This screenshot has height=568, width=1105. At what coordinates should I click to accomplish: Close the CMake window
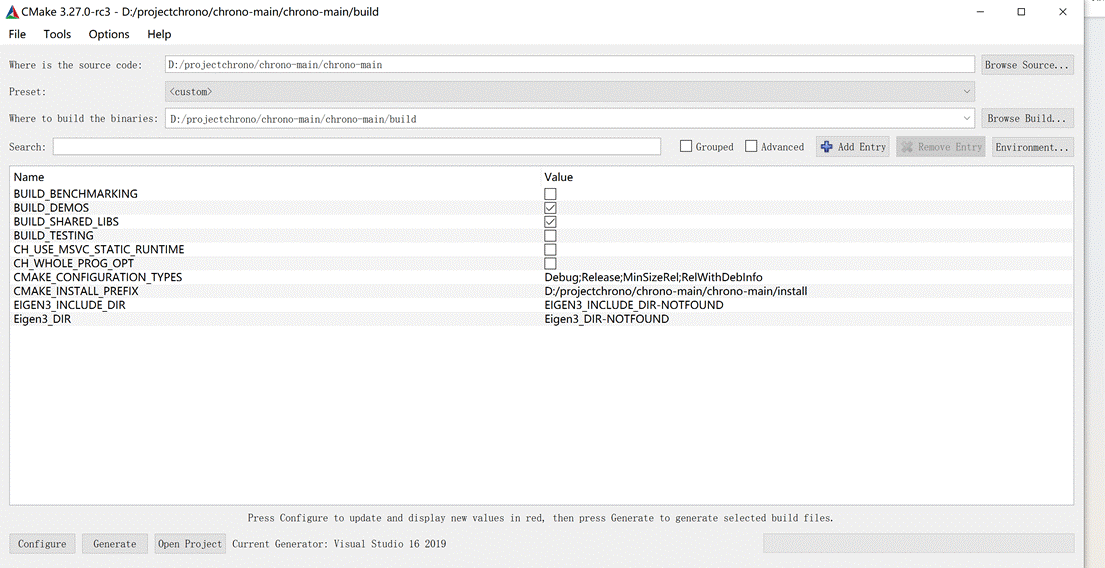click(x=1063, y=12)
